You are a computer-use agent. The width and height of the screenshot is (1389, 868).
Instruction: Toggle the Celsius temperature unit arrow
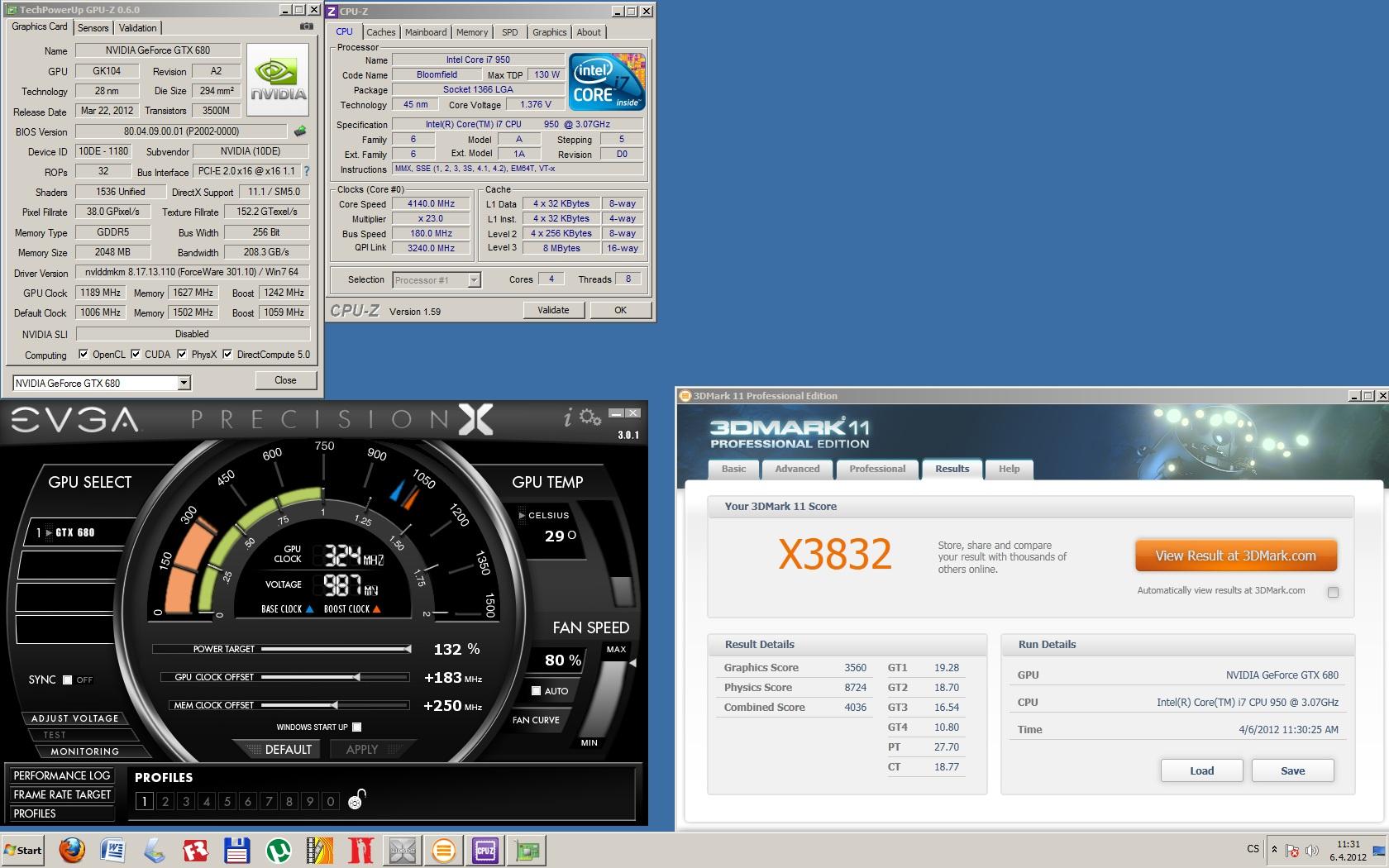(x=522, y=515)
